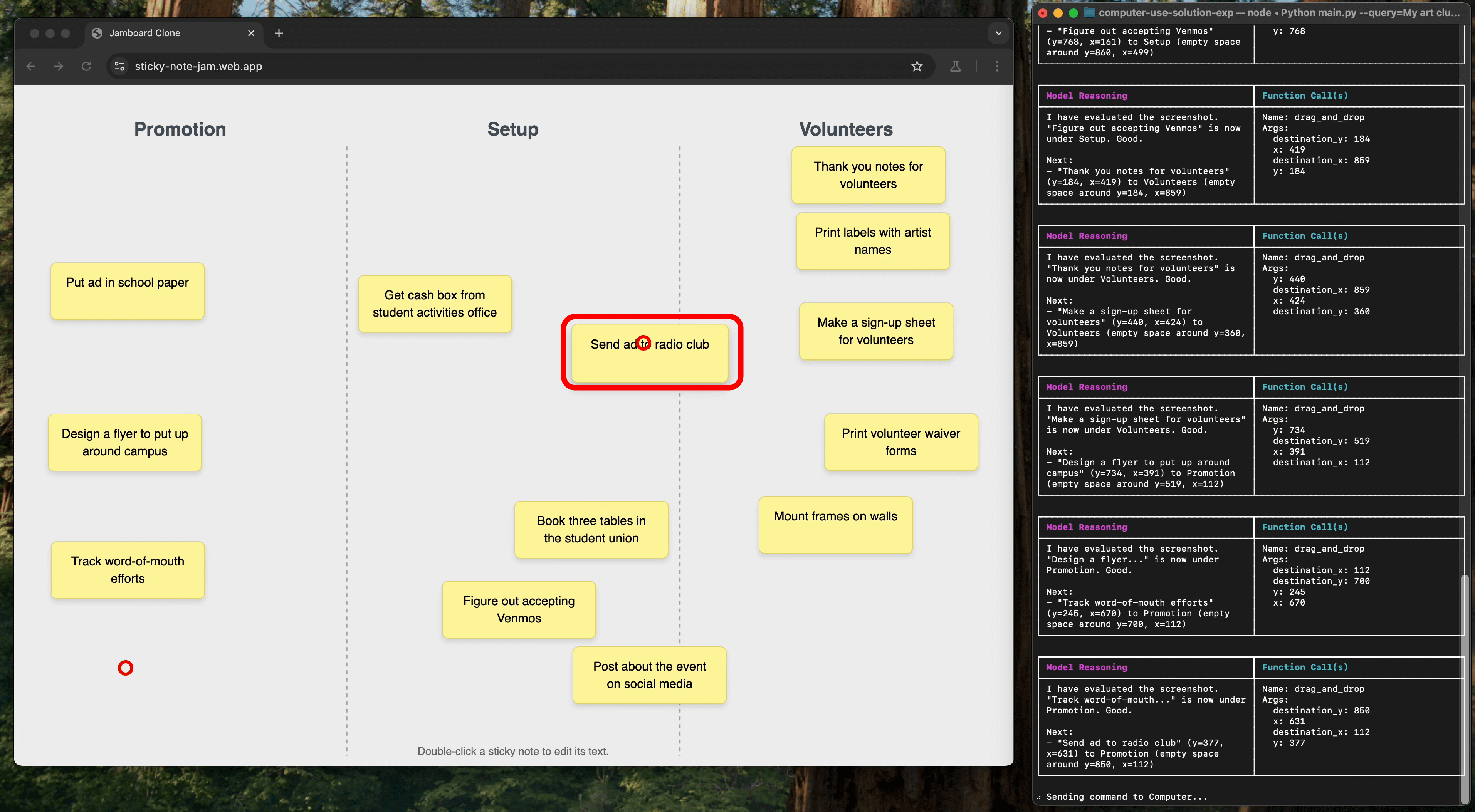Close the Jamboard Clone tab
Image resolution: width=1475 pixels, height=812 pixels.
pyautogui.click(x=251, y=33)
